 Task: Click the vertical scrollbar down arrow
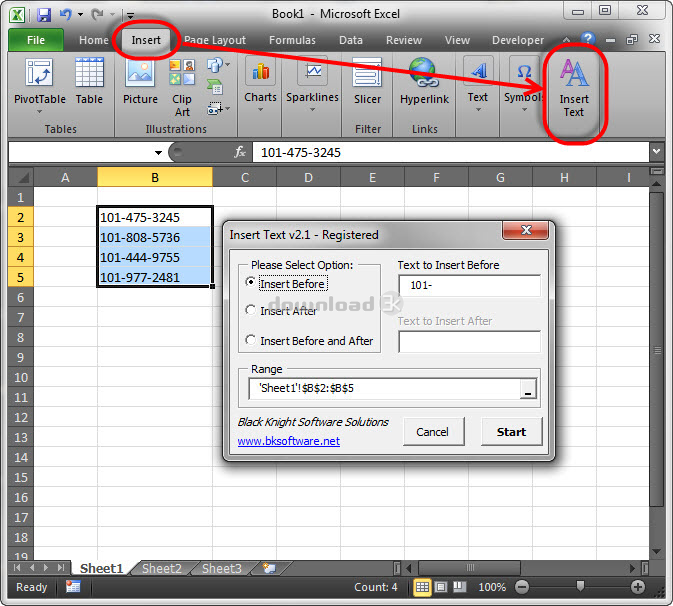tap(656, 551)
